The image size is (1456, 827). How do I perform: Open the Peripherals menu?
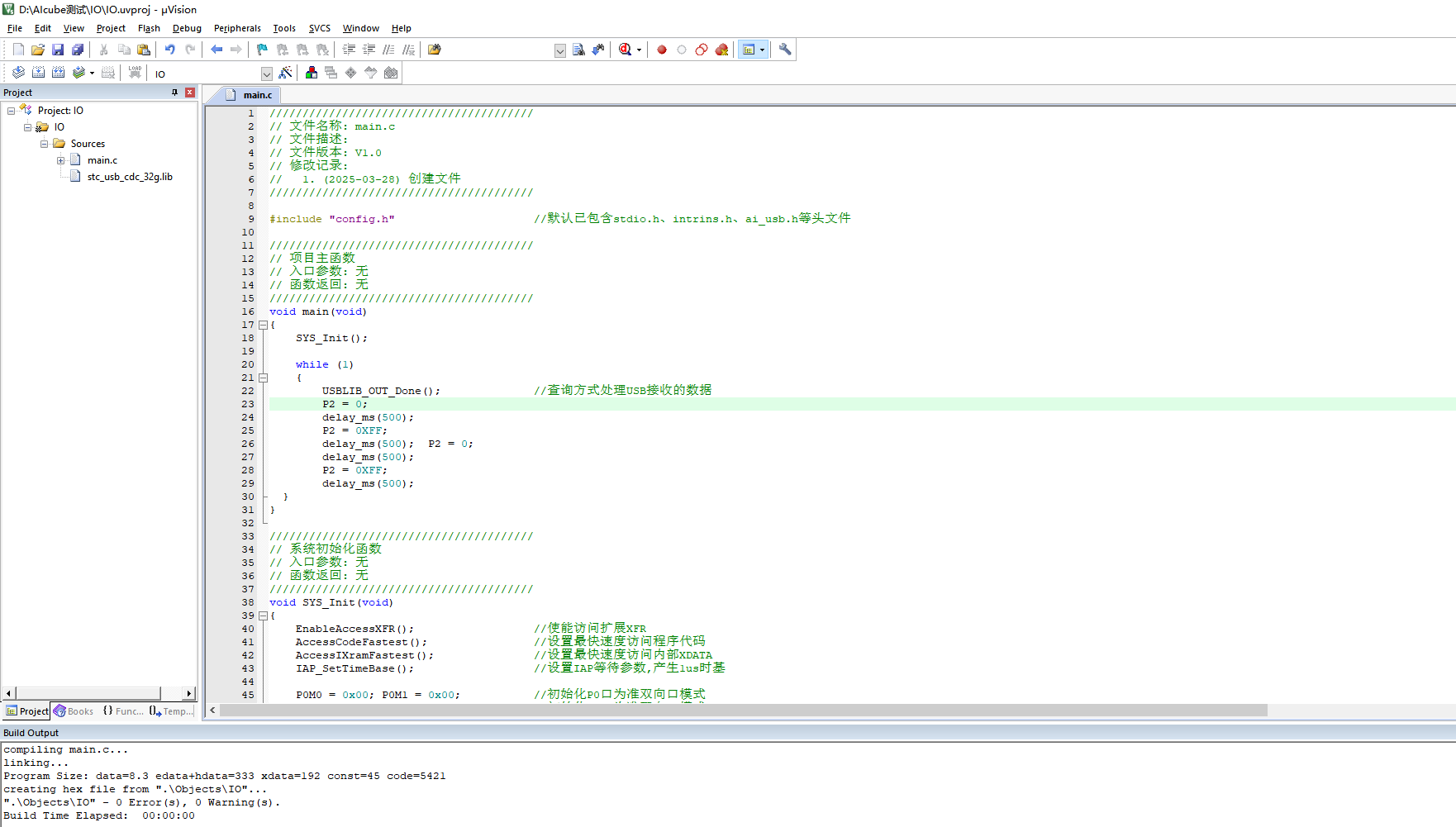tap(237, 28)
